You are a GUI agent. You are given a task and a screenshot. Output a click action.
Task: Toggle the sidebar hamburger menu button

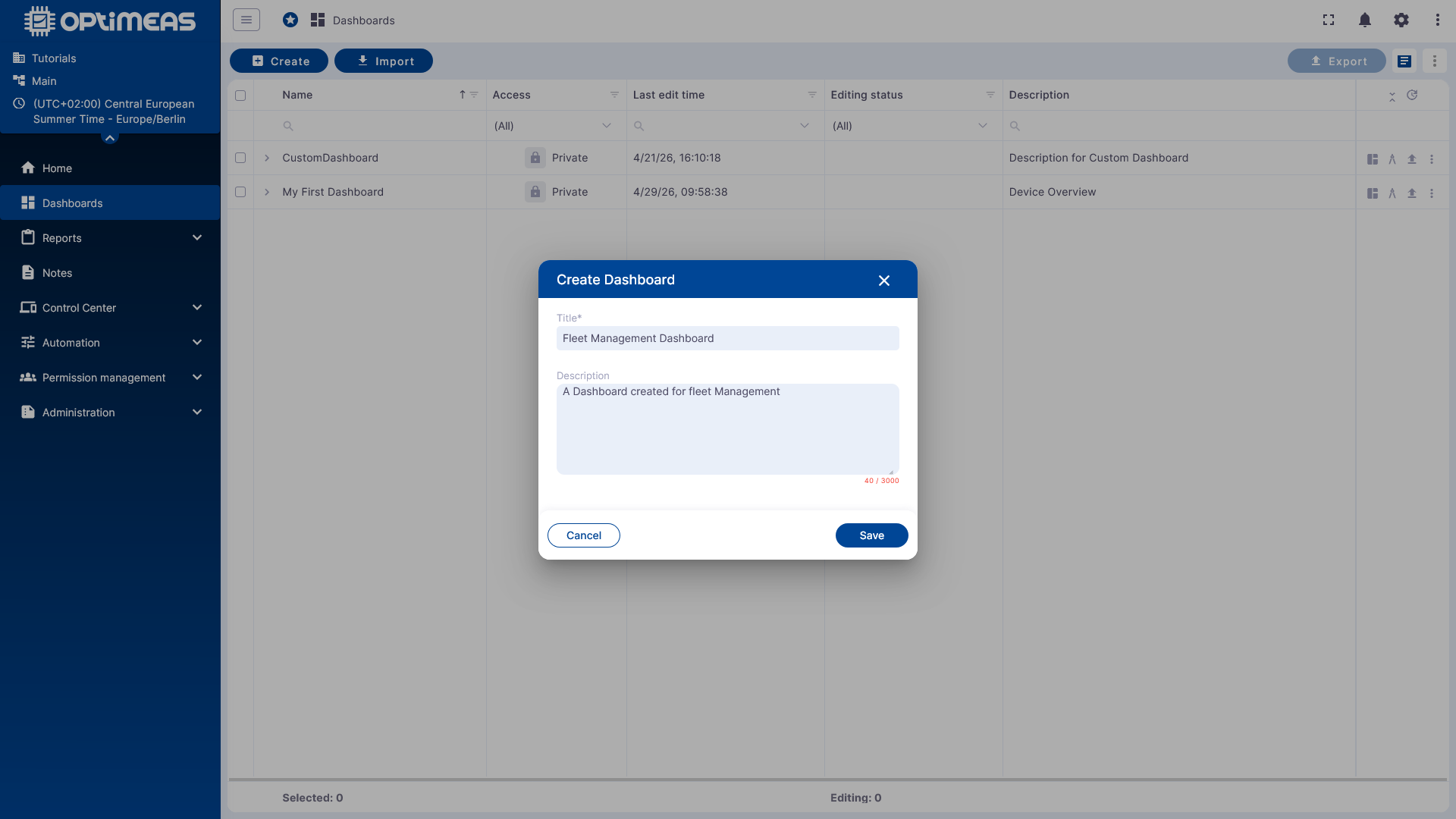pos(246,20)
